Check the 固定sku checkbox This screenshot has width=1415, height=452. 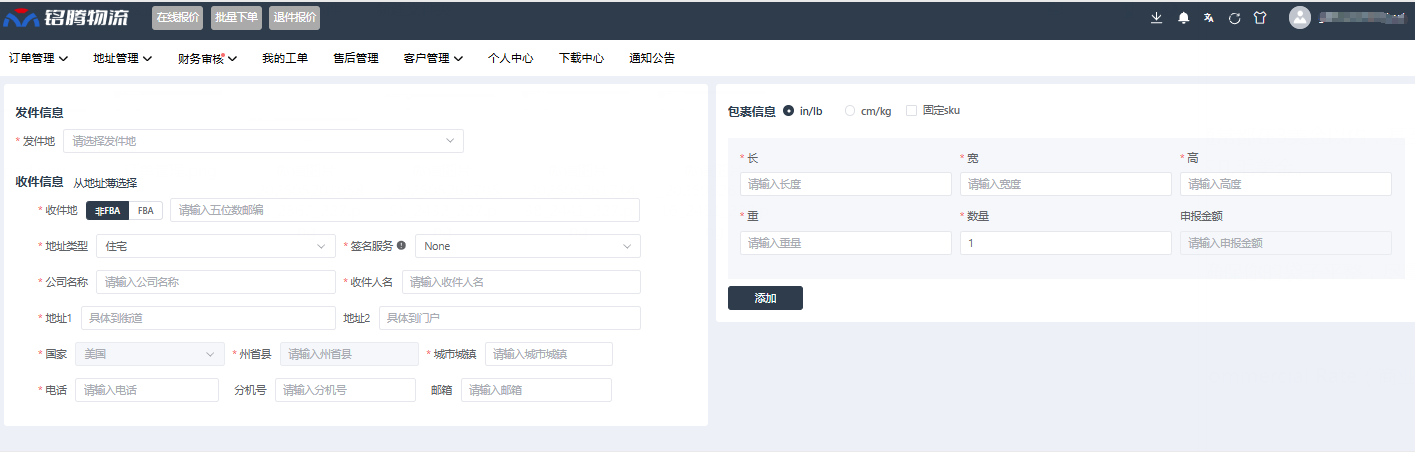tap(911, 111)
